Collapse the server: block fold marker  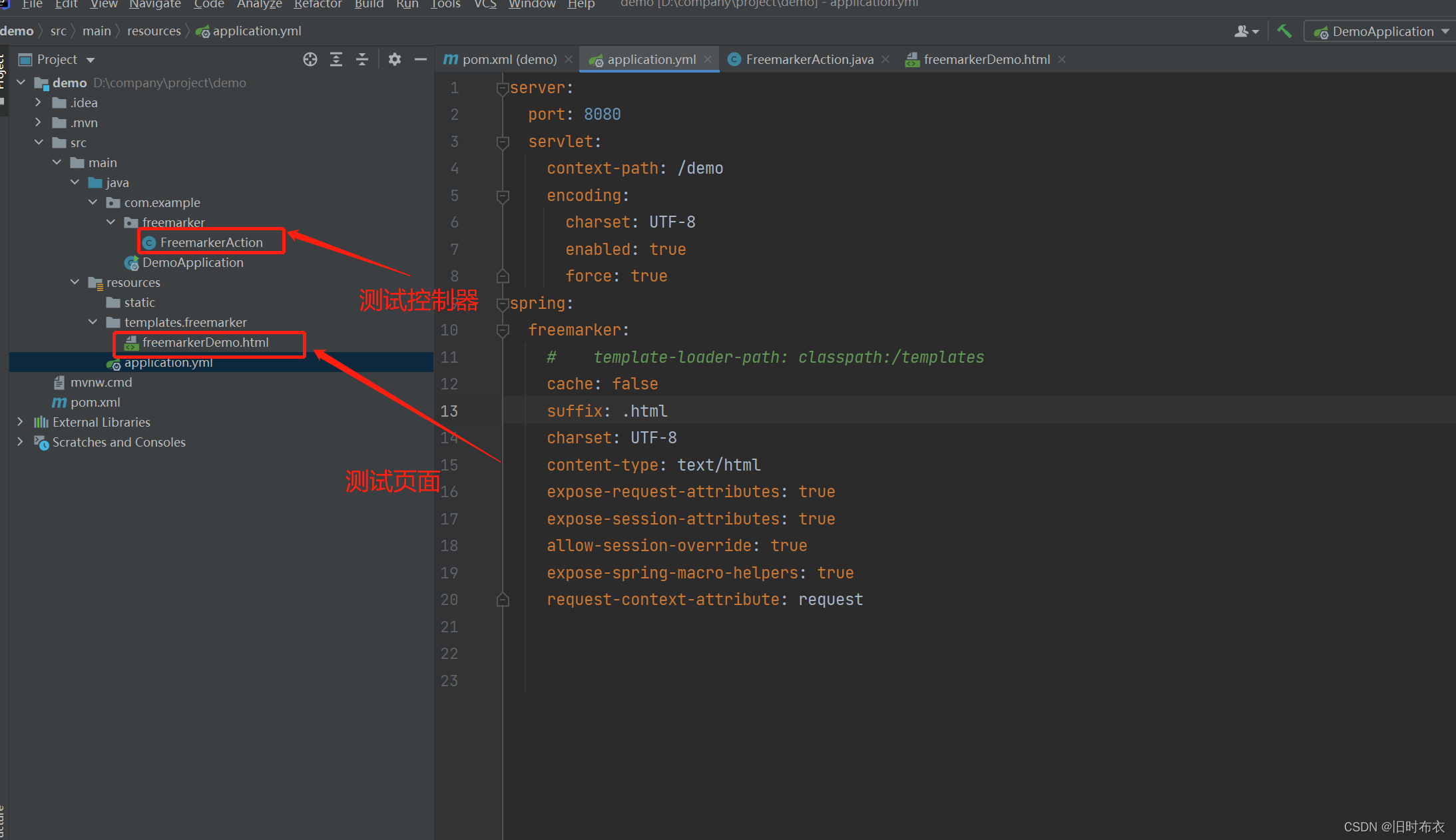(x=503, y=88)
